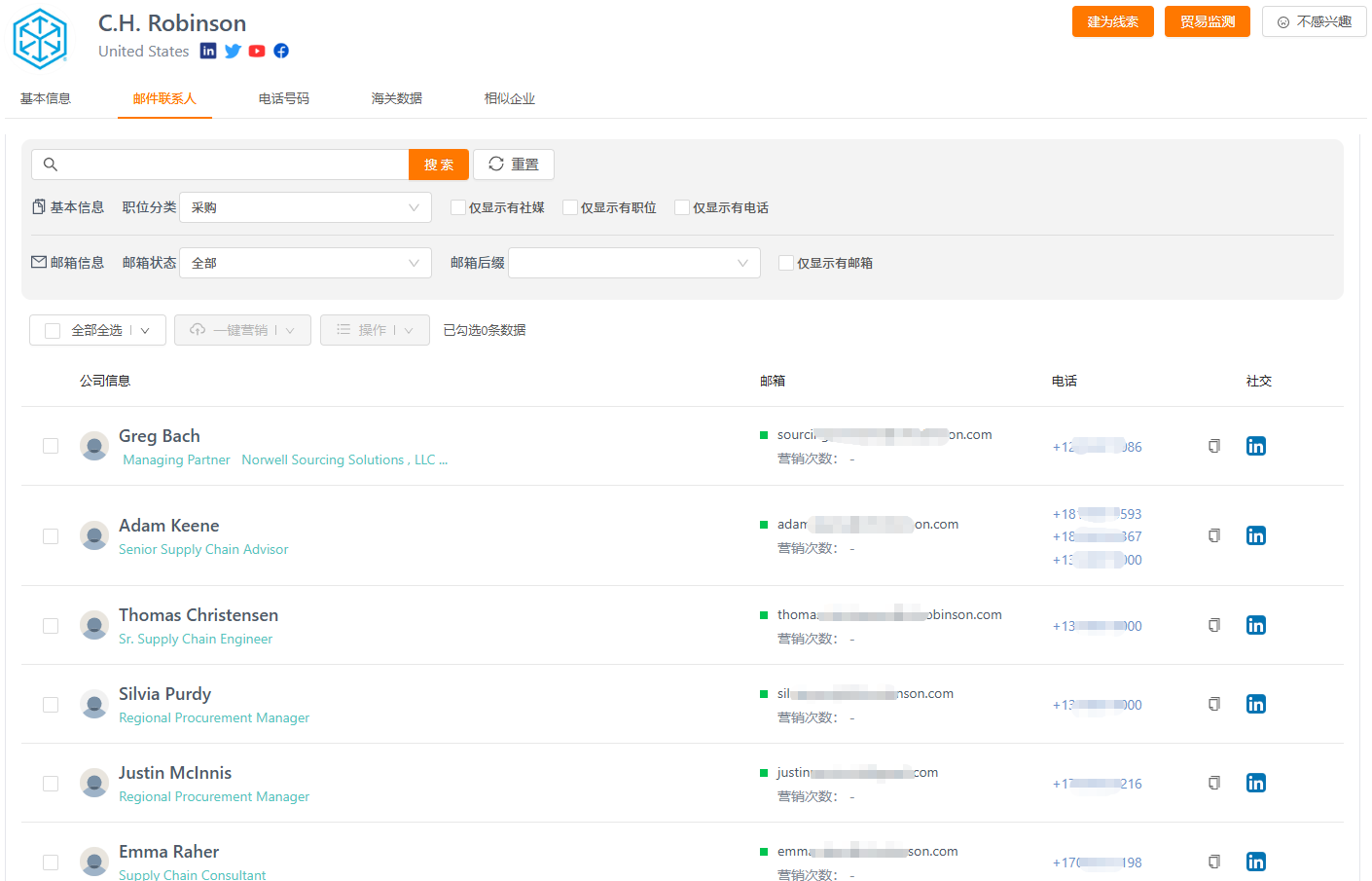Click Adam Keene's LinkedIn icon
Screen dimensions: 1372x881
[x=1256, y=535]
